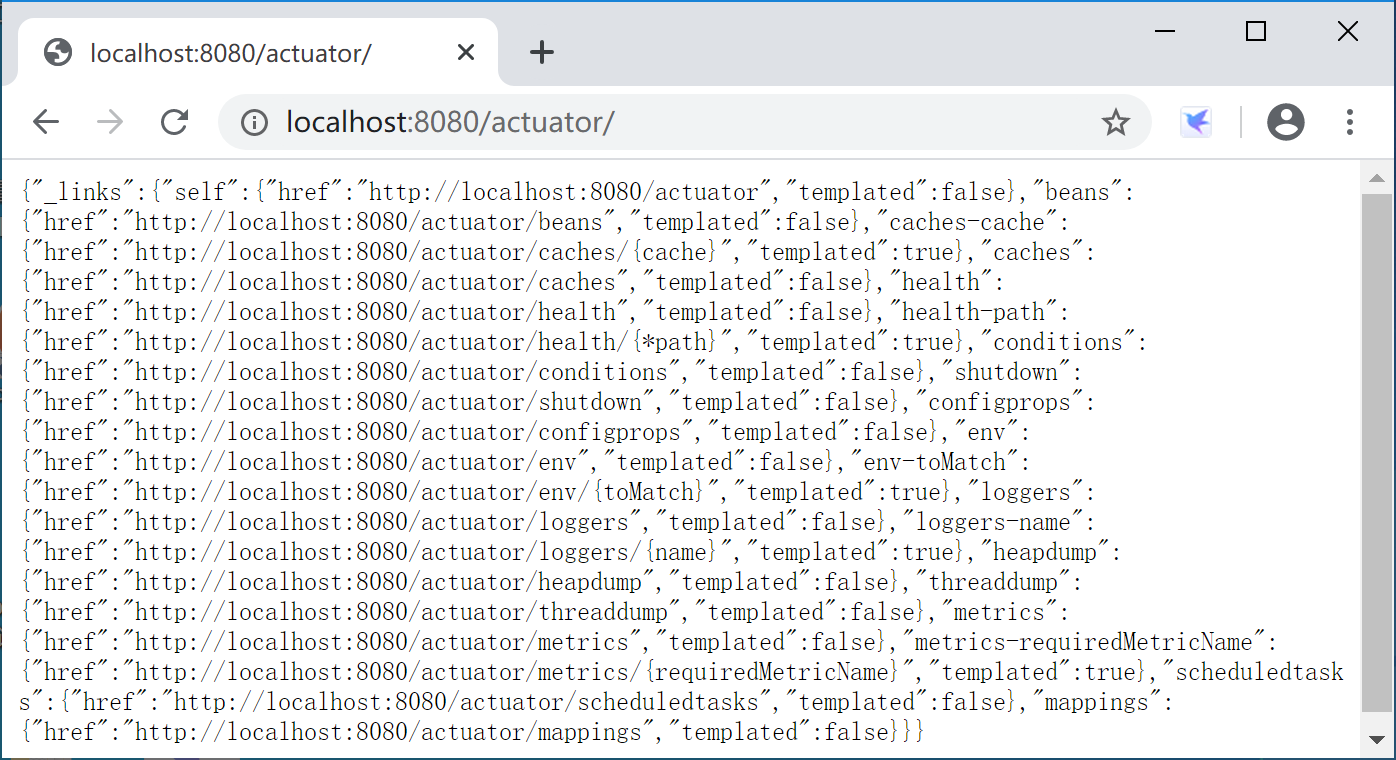Click the scrollbar down arrow
The image size is (1396, 760).
point(1377,739)
